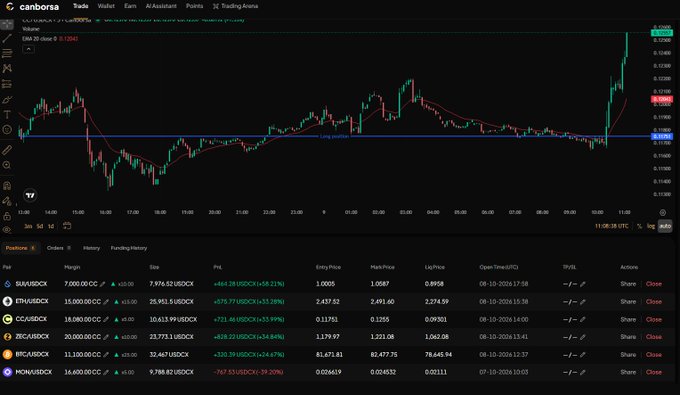Lock all drawing tools

[7, 216]
